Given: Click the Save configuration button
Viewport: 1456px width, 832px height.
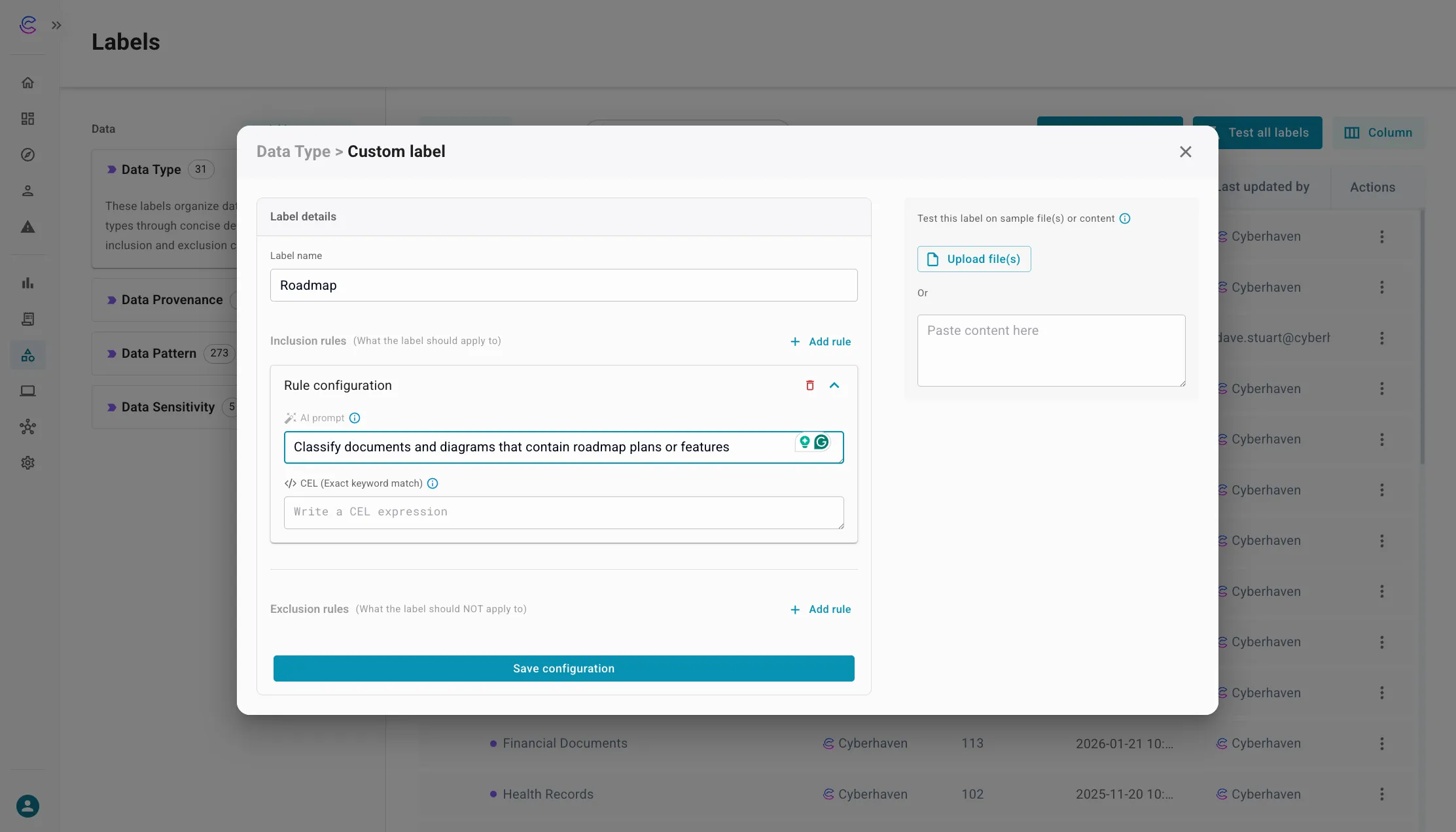Looking at the screenshot, I should click(563, 668).
